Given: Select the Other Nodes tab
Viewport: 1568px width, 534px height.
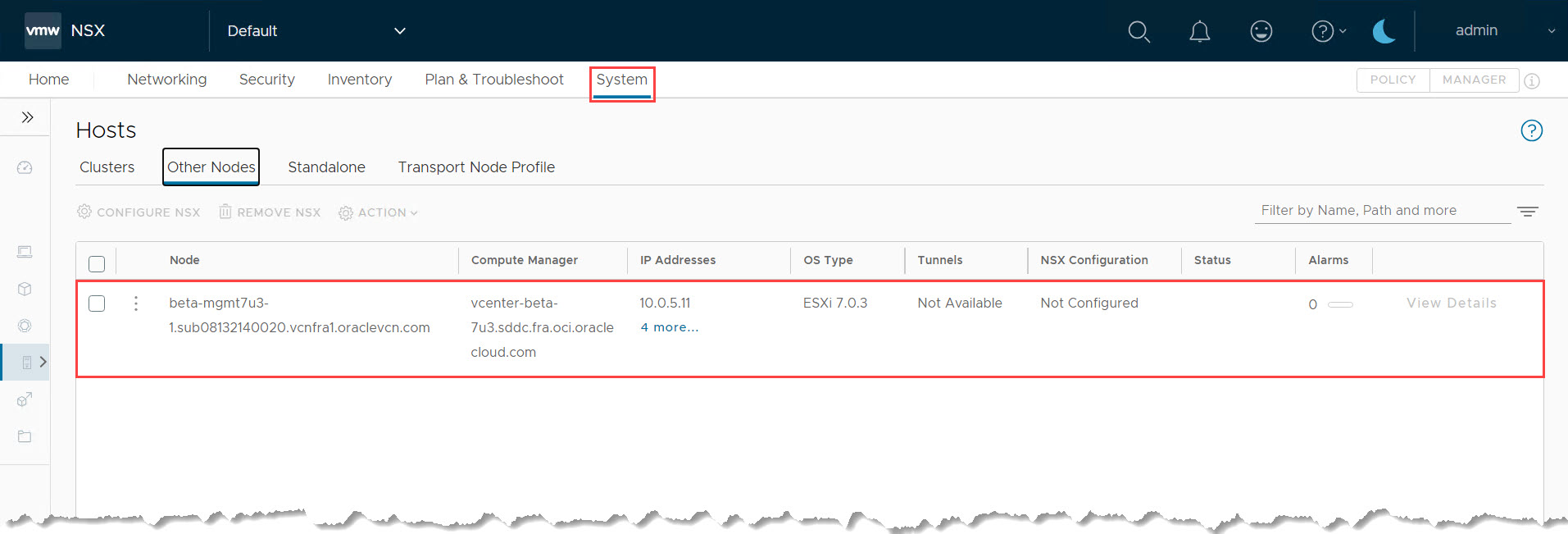Looking at the screenshot, I should [x=211, y=167].
